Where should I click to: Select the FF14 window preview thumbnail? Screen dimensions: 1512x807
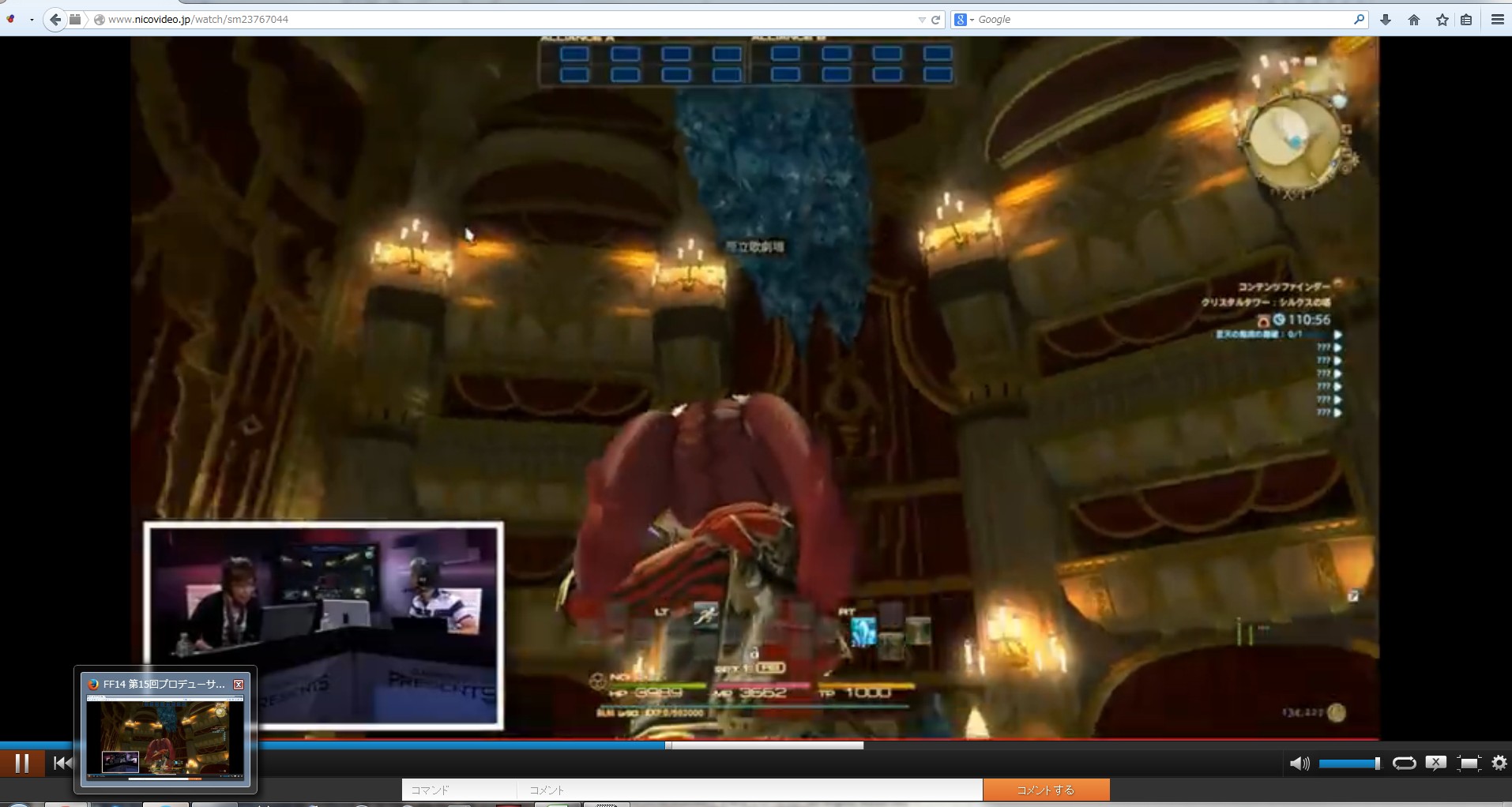tap(165, 738)
